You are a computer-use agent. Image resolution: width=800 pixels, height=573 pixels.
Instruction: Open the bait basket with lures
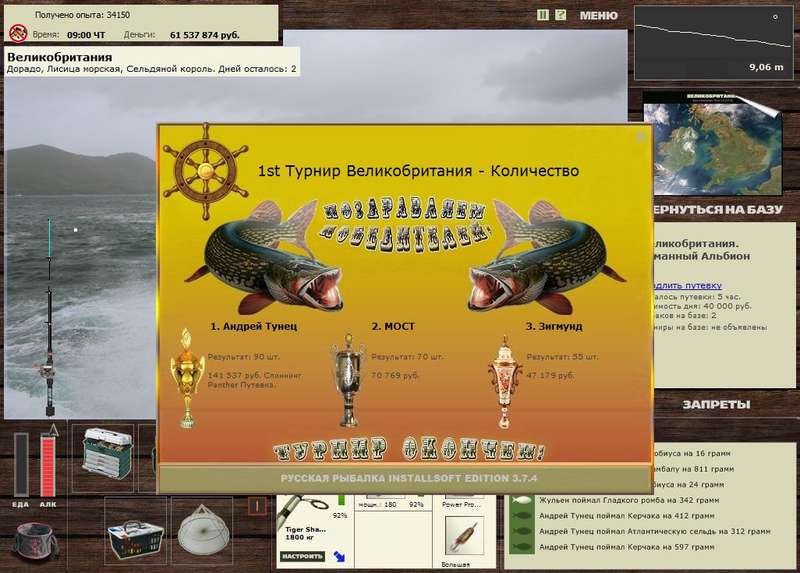(135, 529)
